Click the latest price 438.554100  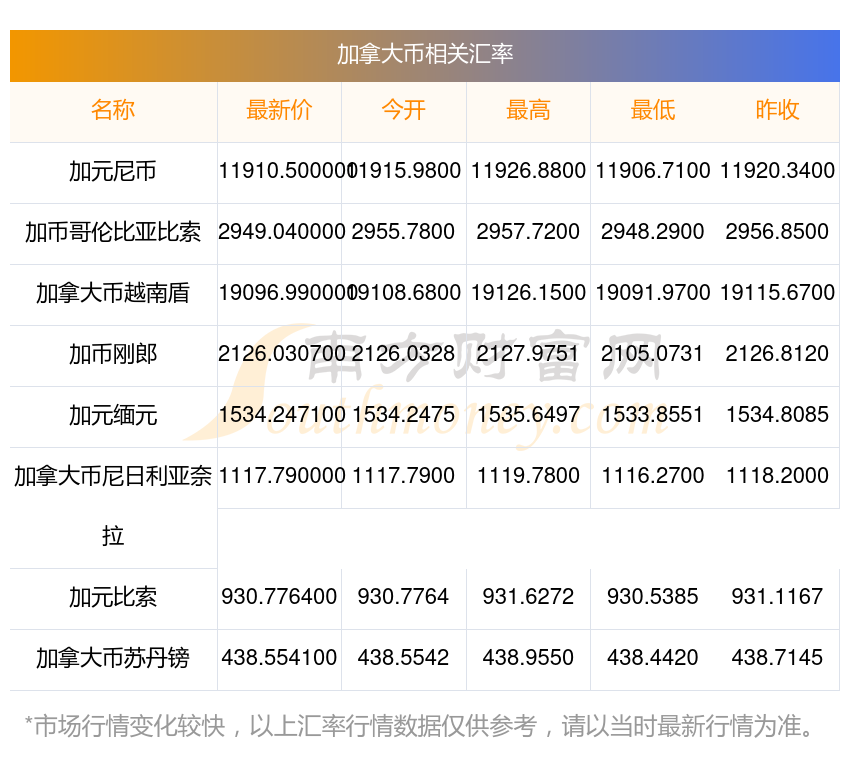[279, 658]
